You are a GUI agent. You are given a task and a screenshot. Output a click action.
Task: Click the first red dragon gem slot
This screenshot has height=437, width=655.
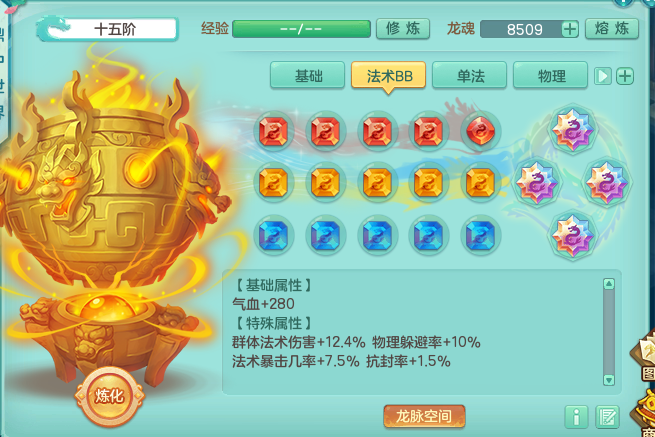274,131
